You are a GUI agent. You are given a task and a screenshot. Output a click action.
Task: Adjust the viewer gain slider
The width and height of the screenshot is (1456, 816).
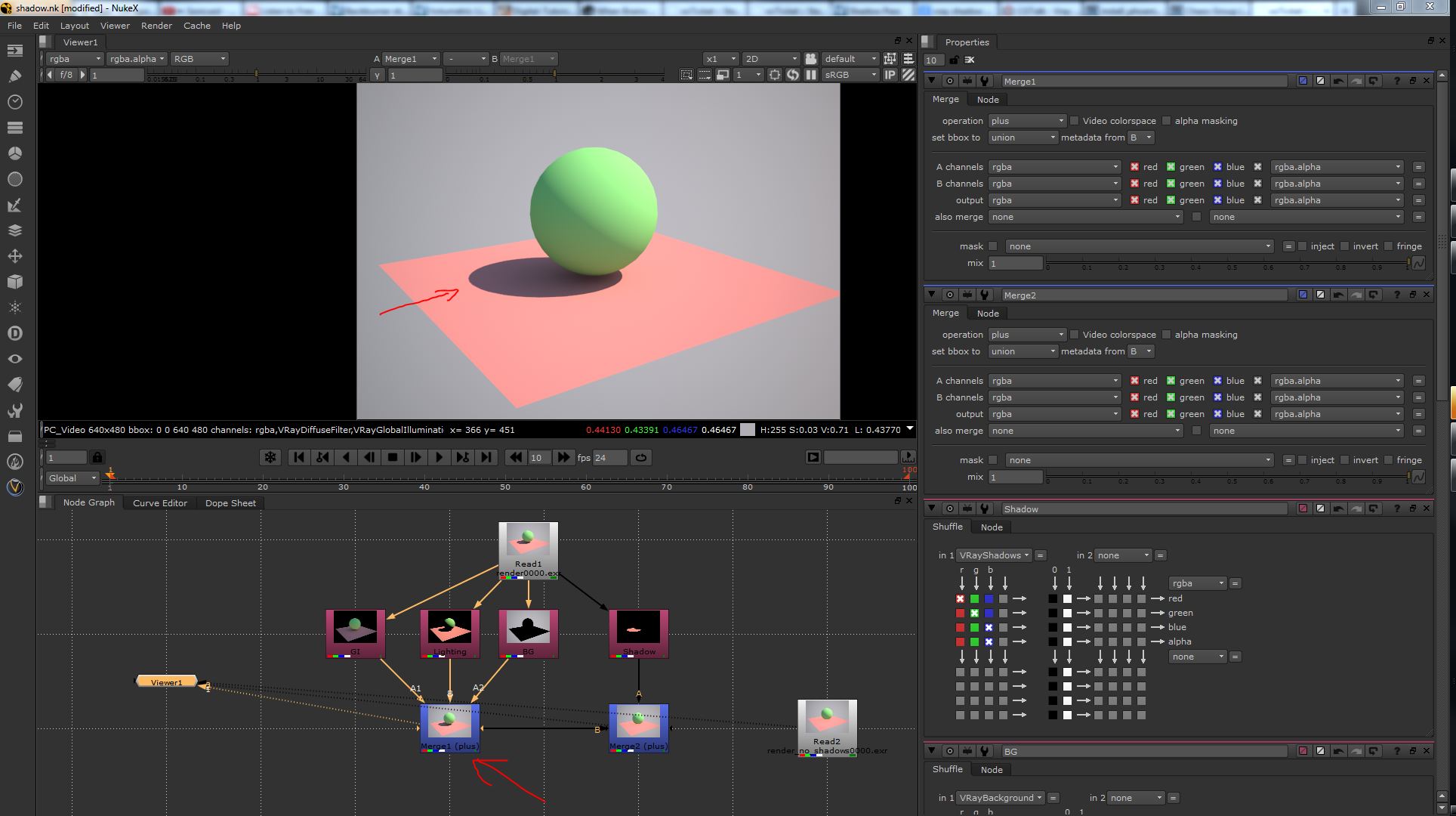pos(255,75)
